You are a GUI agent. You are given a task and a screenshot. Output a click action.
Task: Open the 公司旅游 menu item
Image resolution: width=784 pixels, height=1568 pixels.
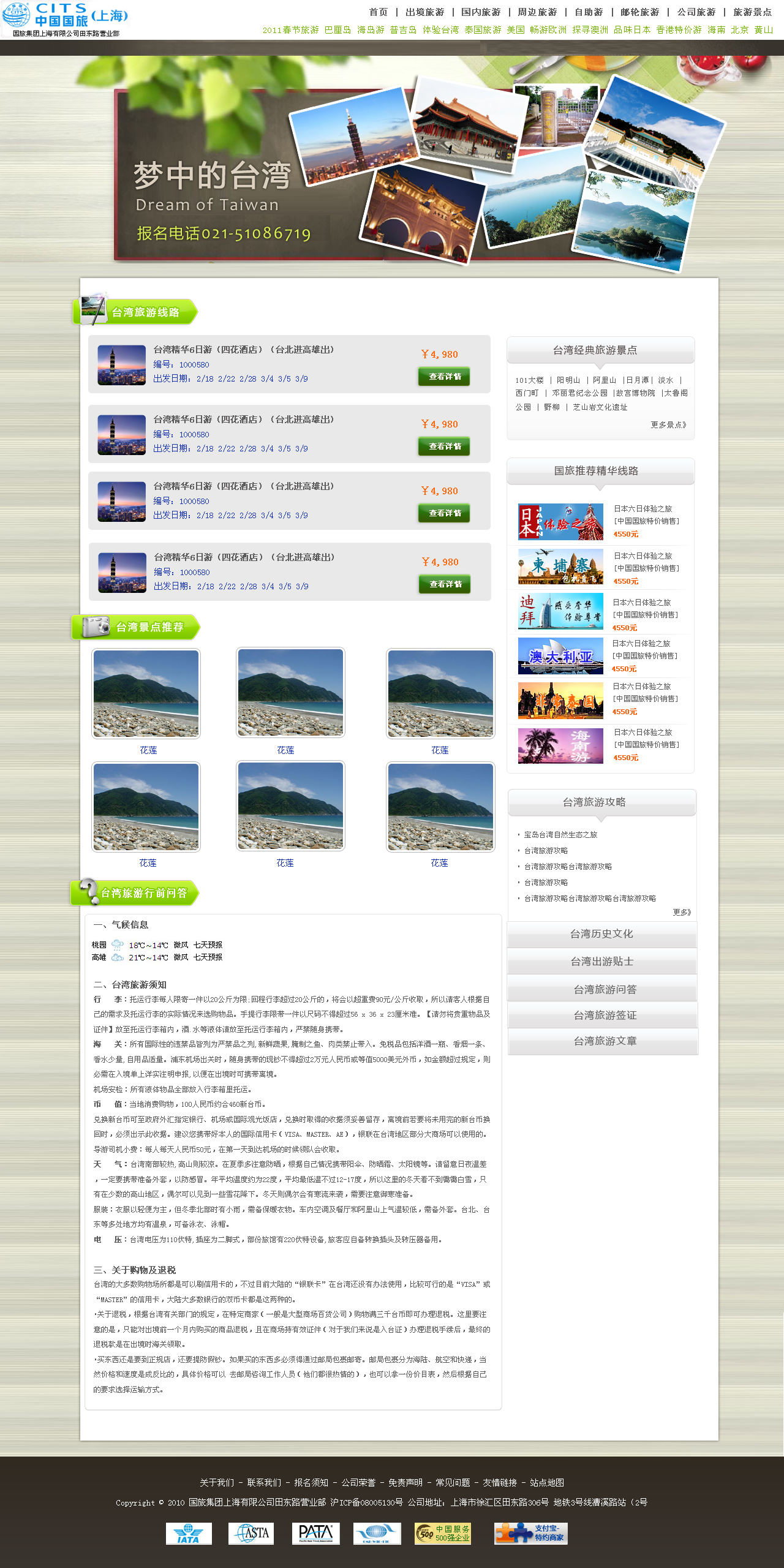coord(696,12)
